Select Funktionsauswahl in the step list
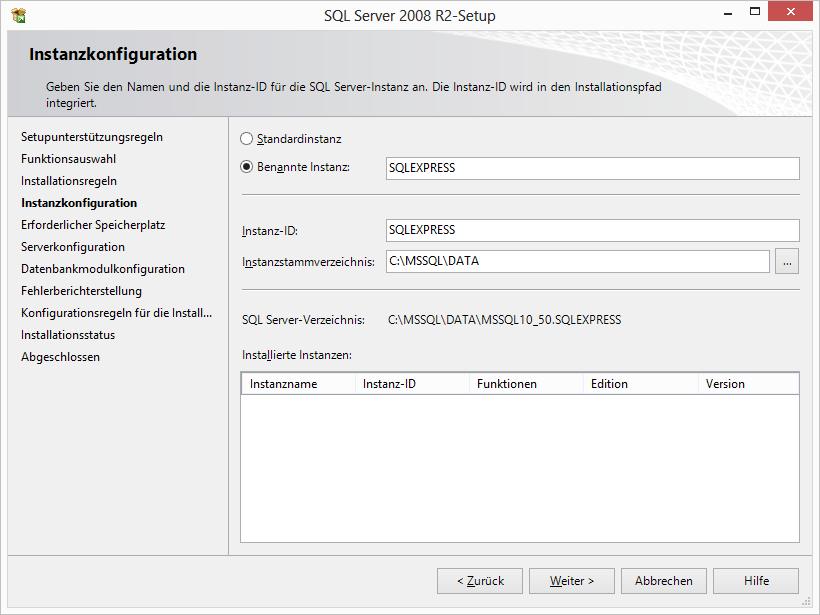 click(x=69, y=159)
